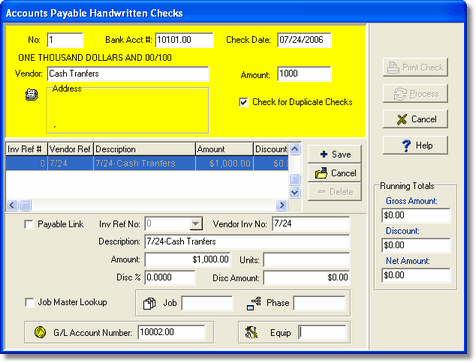
Task: Click the G/L Account Number coin icon
Action: tap(40, 332)
